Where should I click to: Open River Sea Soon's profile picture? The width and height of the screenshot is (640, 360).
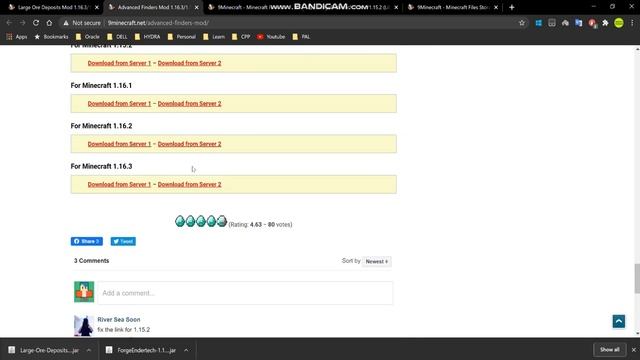84,326
